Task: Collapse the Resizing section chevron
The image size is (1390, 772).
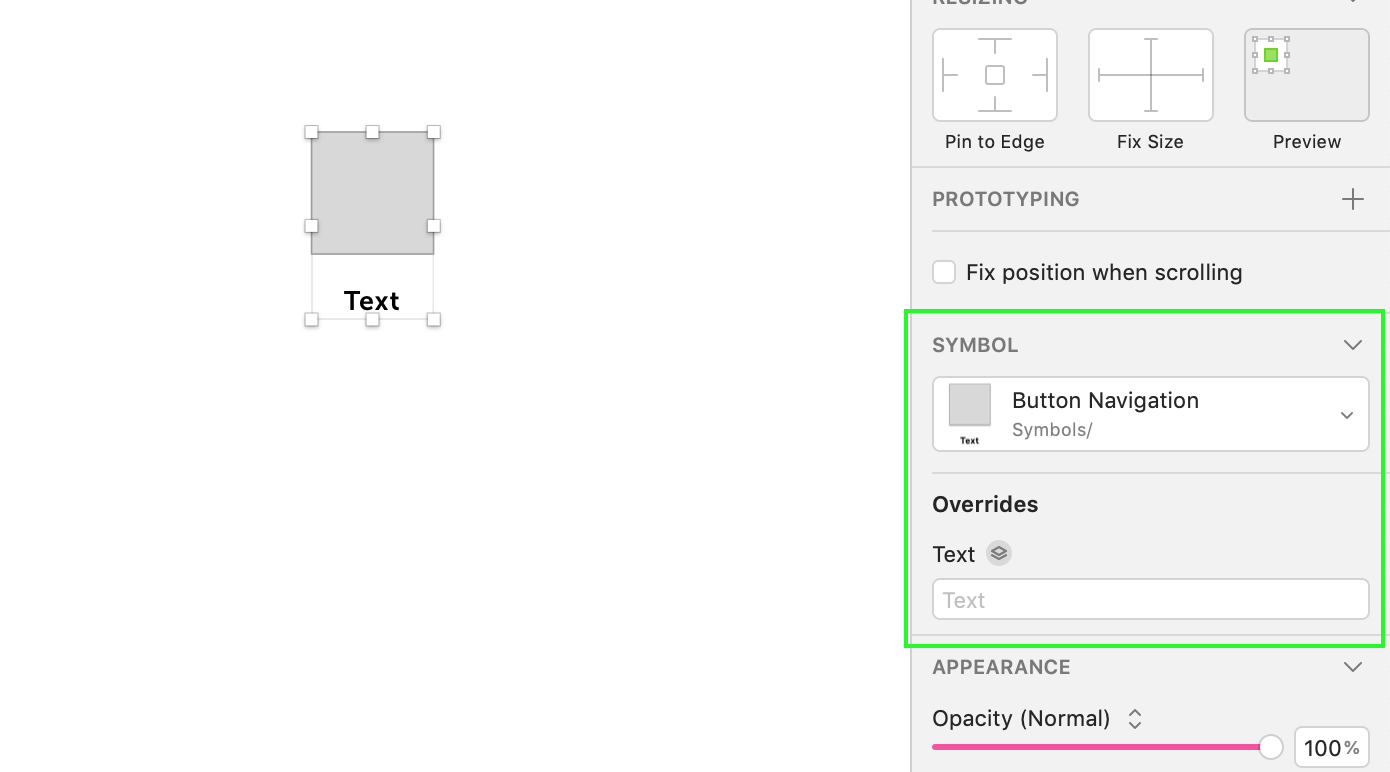Action: coord(1353,2)
